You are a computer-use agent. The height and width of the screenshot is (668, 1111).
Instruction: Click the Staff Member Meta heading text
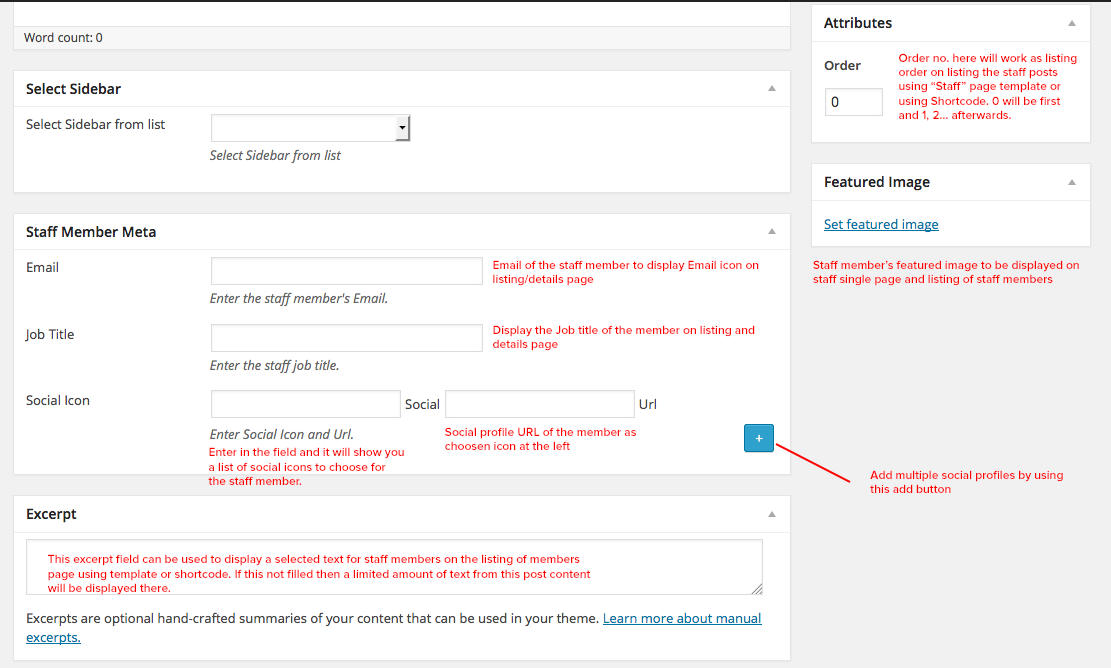pyautogui.click(x=91, y=232)
